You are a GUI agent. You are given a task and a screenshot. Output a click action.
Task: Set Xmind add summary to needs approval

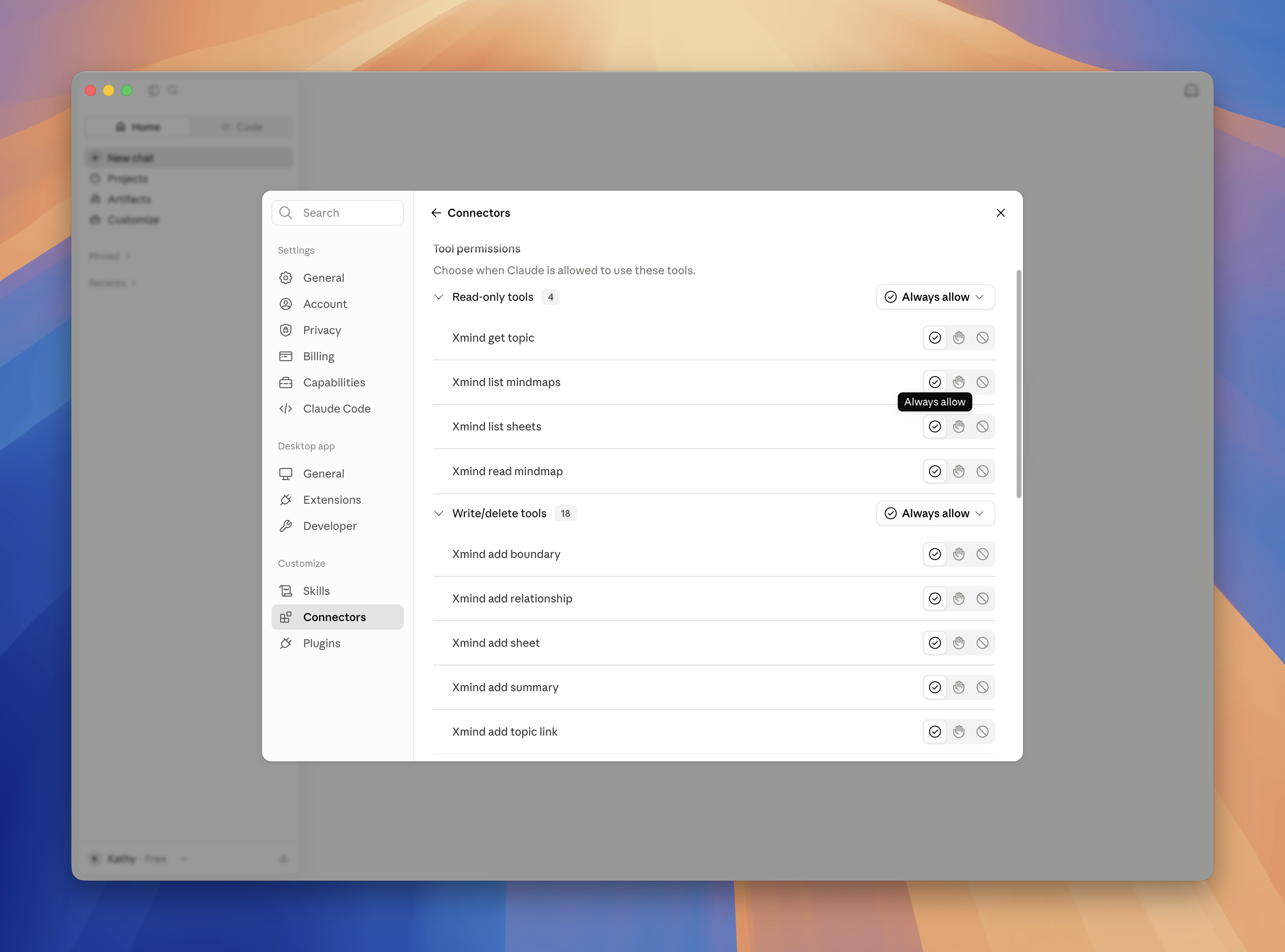pyautogui.click(x=958, y=687)
